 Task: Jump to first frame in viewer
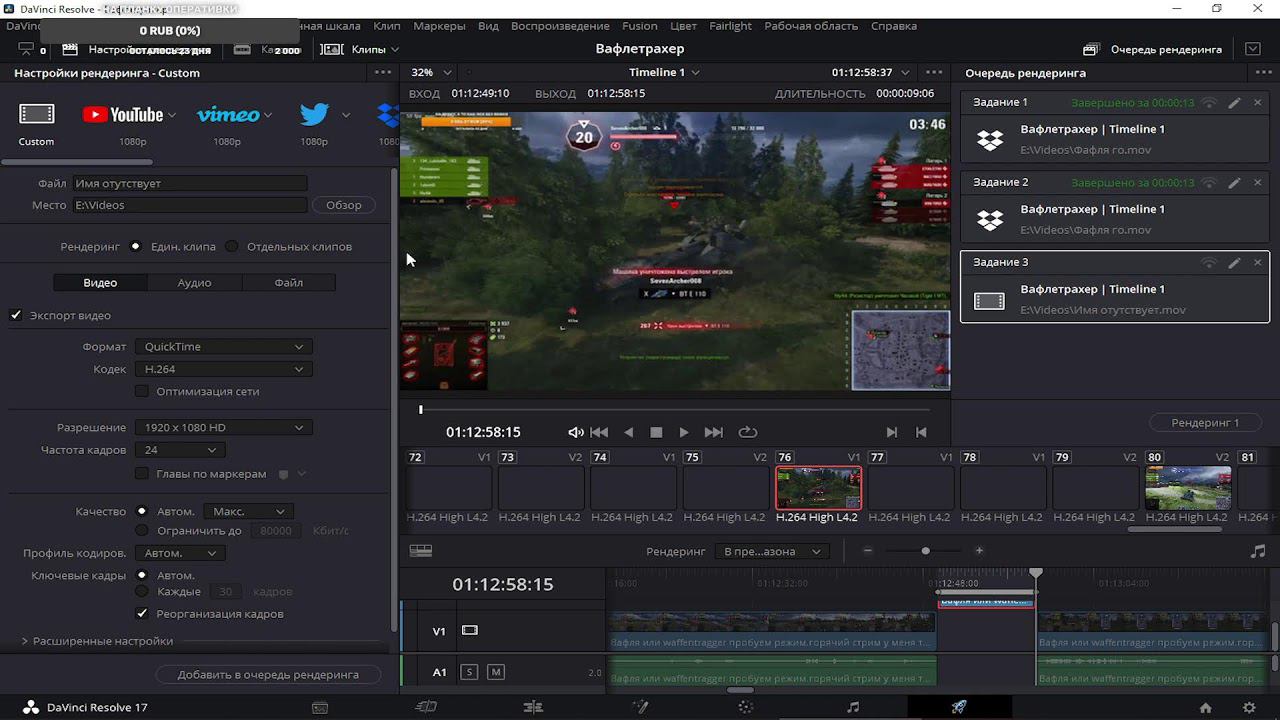pos(599,432)
